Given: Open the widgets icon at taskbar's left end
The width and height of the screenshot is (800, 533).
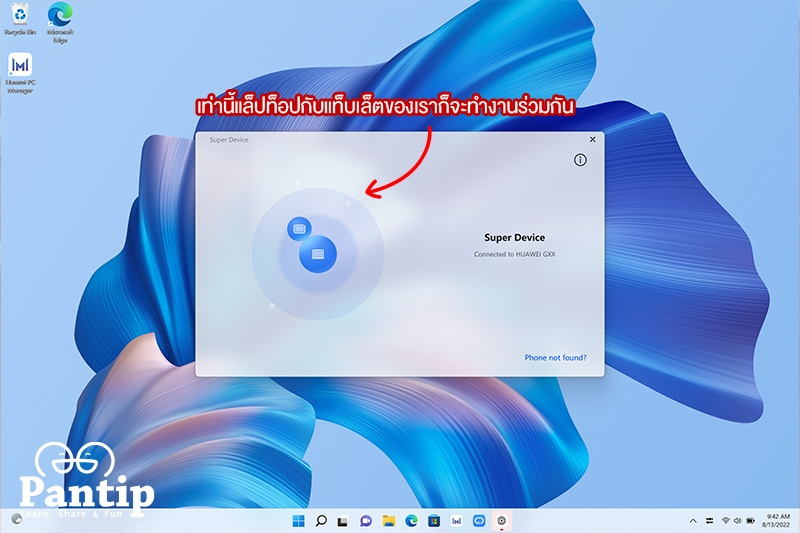Looking at the screenshot, I should pos(16,519).
